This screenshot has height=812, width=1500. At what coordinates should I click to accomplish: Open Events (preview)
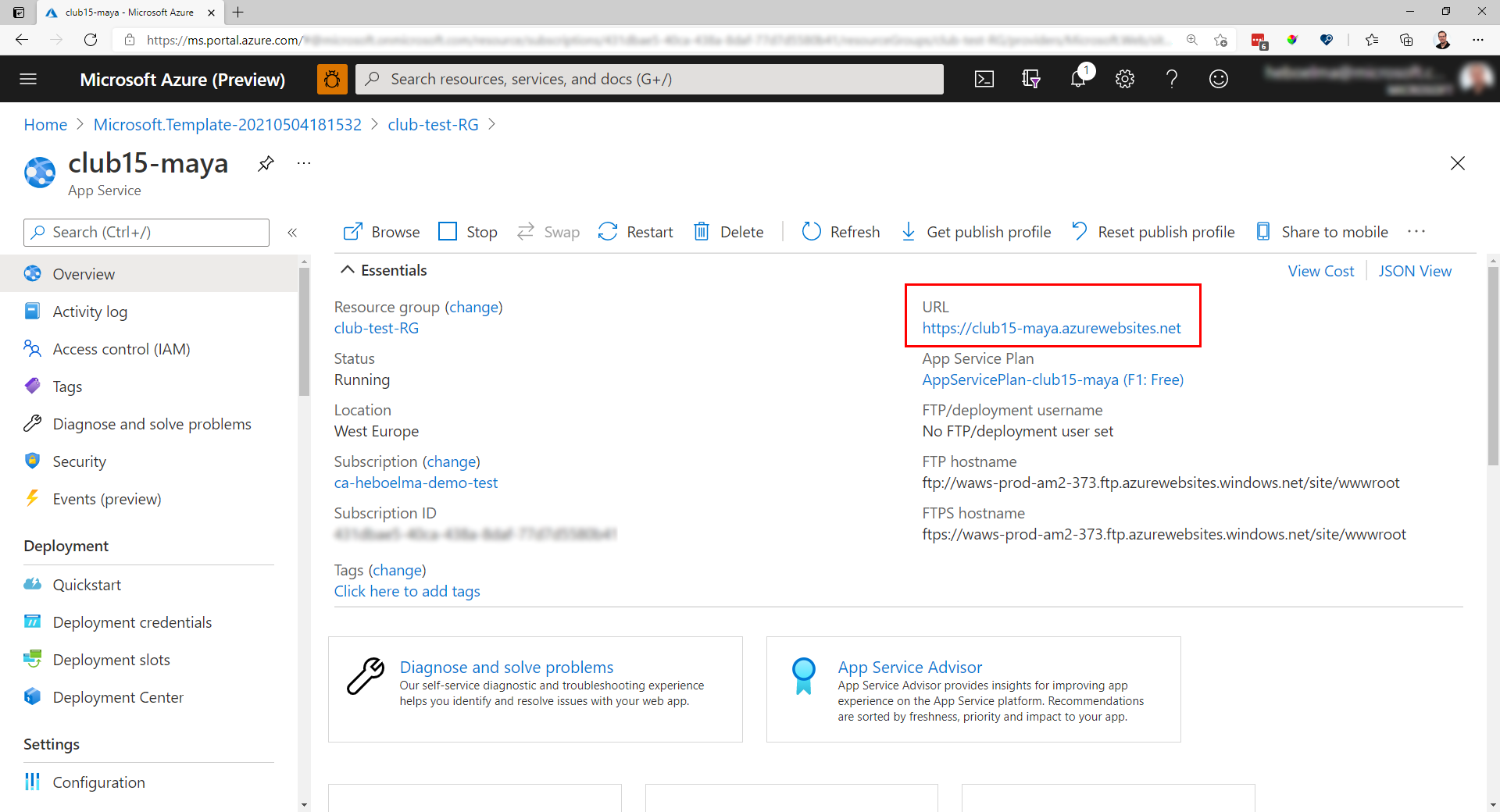148,499
